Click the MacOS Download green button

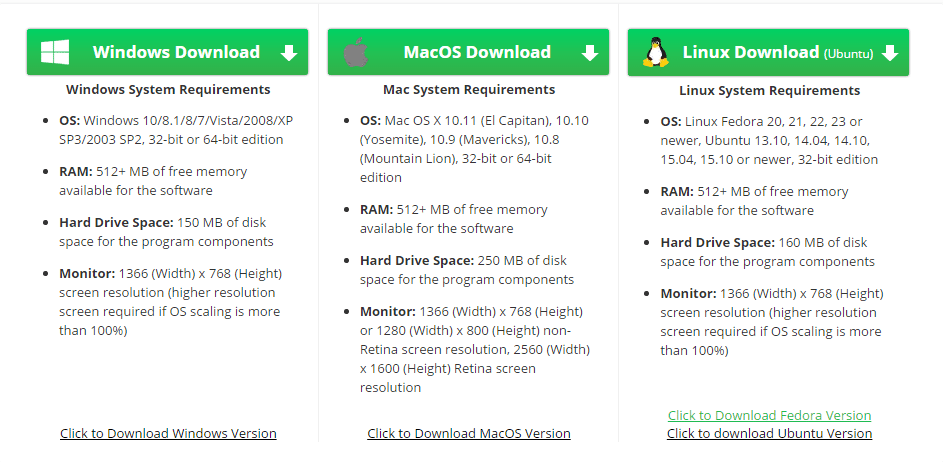[468, 52]
